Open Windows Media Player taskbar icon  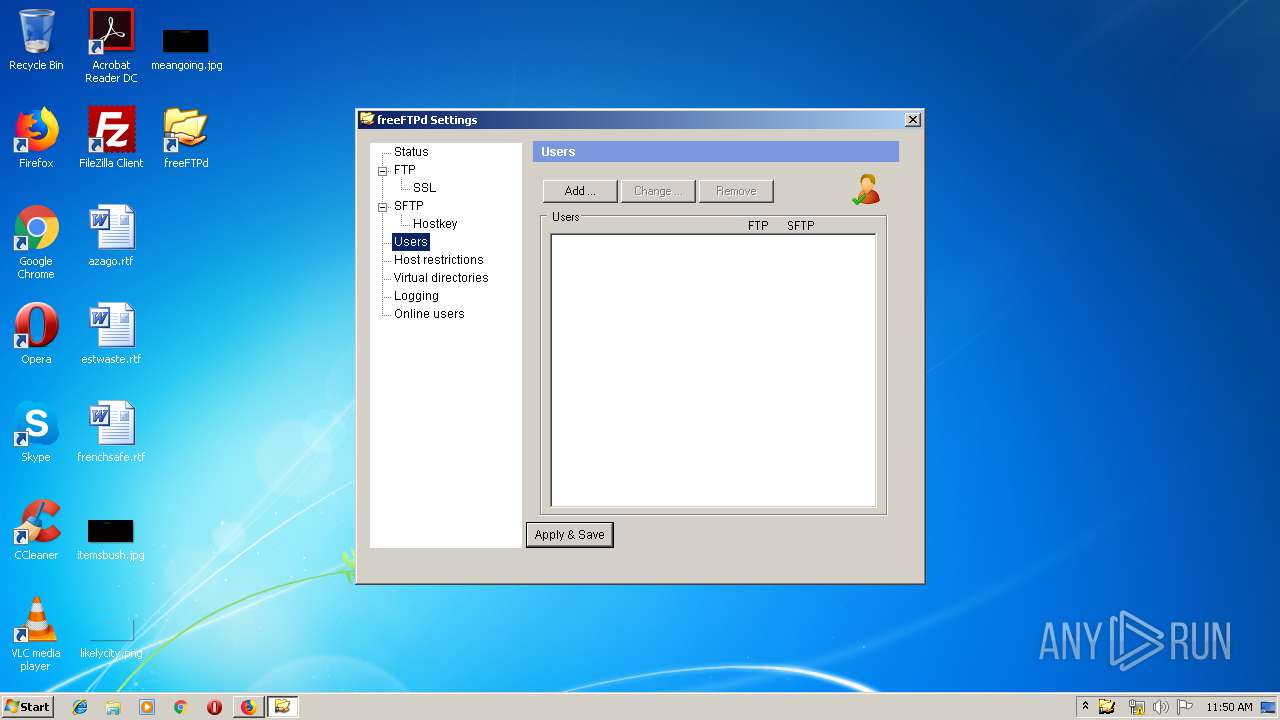point(147,707)
